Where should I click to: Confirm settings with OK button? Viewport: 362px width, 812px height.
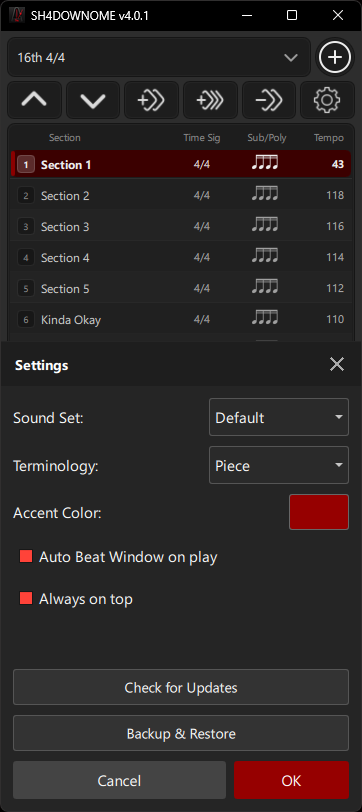click(292, 780)
